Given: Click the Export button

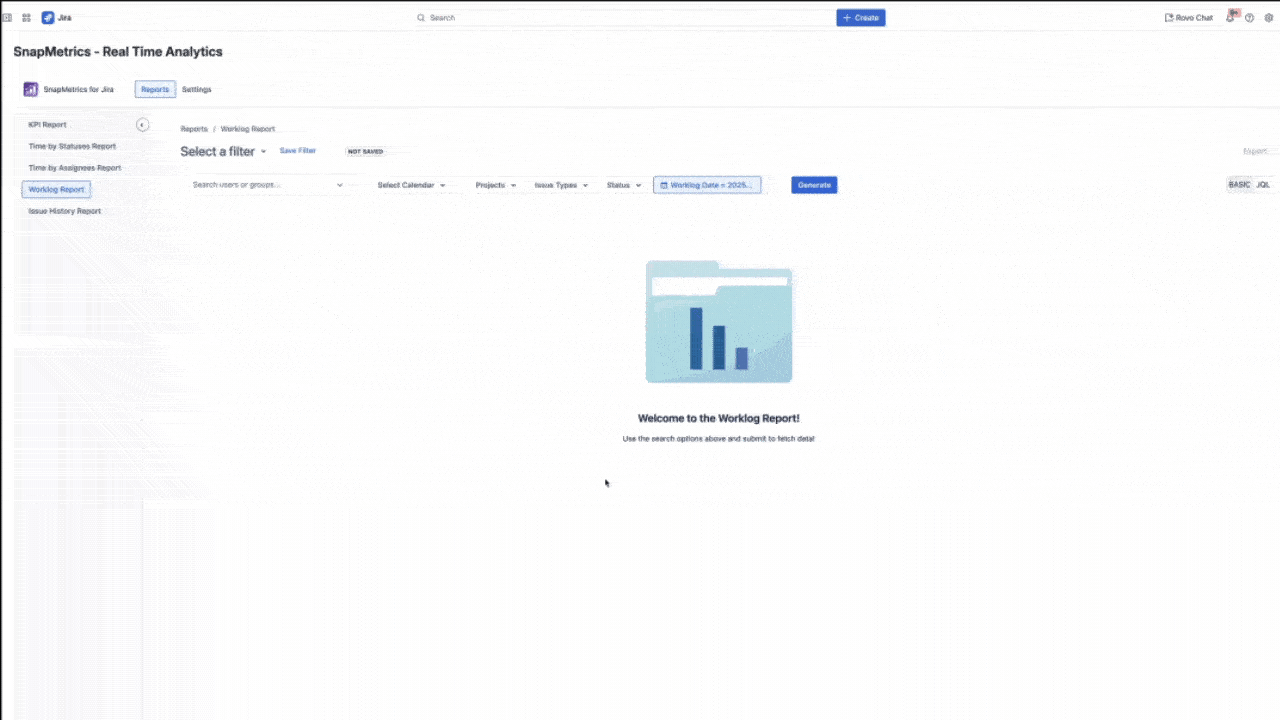Looking at the screenshot, I should [x=1255, y=151].
